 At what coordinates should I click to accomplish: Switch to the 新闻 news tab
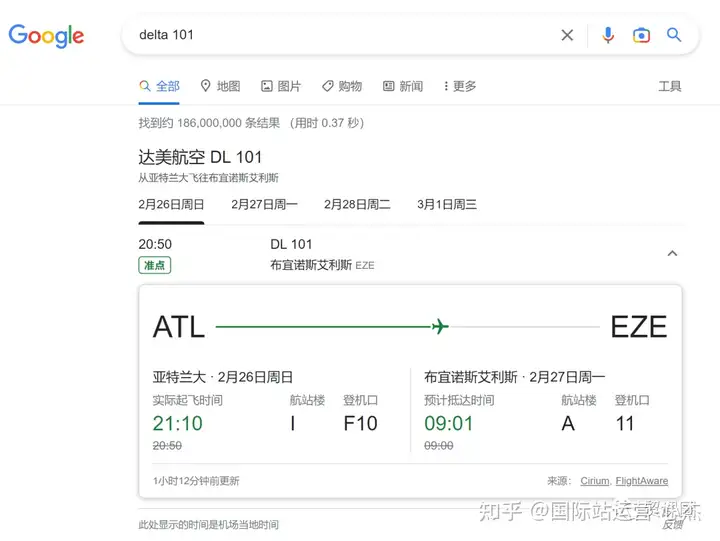(403, 86)
